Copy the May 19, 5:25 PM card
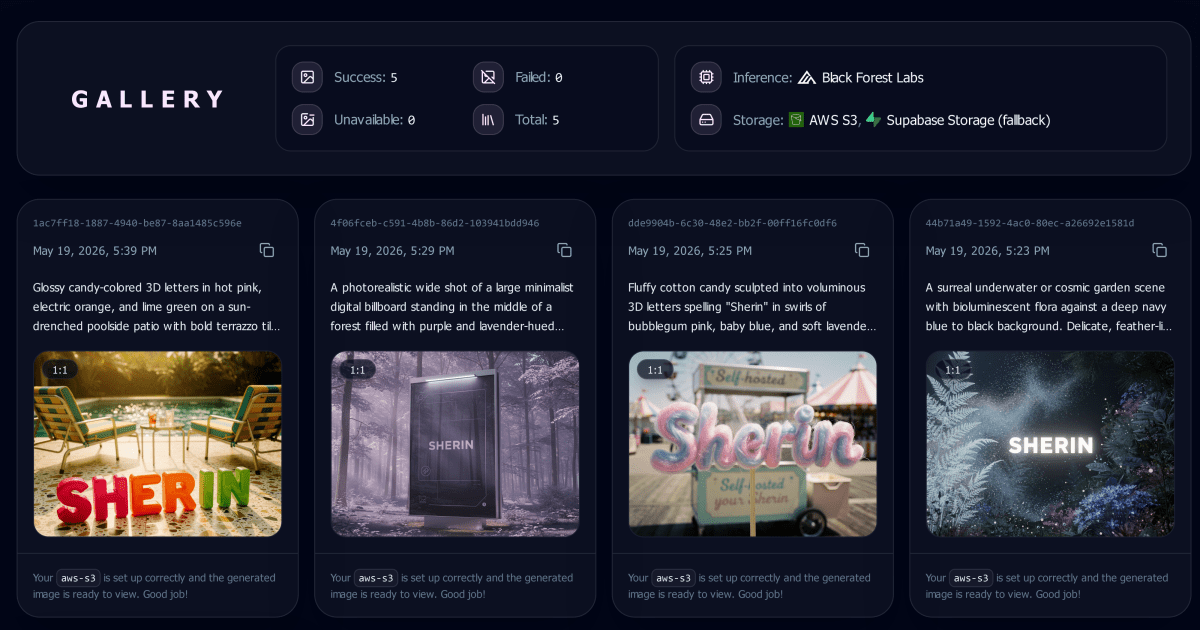 click(x=862, y=250)
